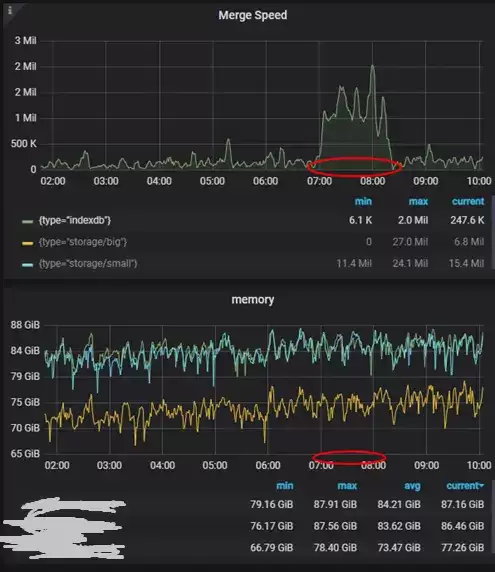The width and height of the screenshot is (495, 572).
Task: Sort Merge Speed legend by current
Action: (468, 201)
